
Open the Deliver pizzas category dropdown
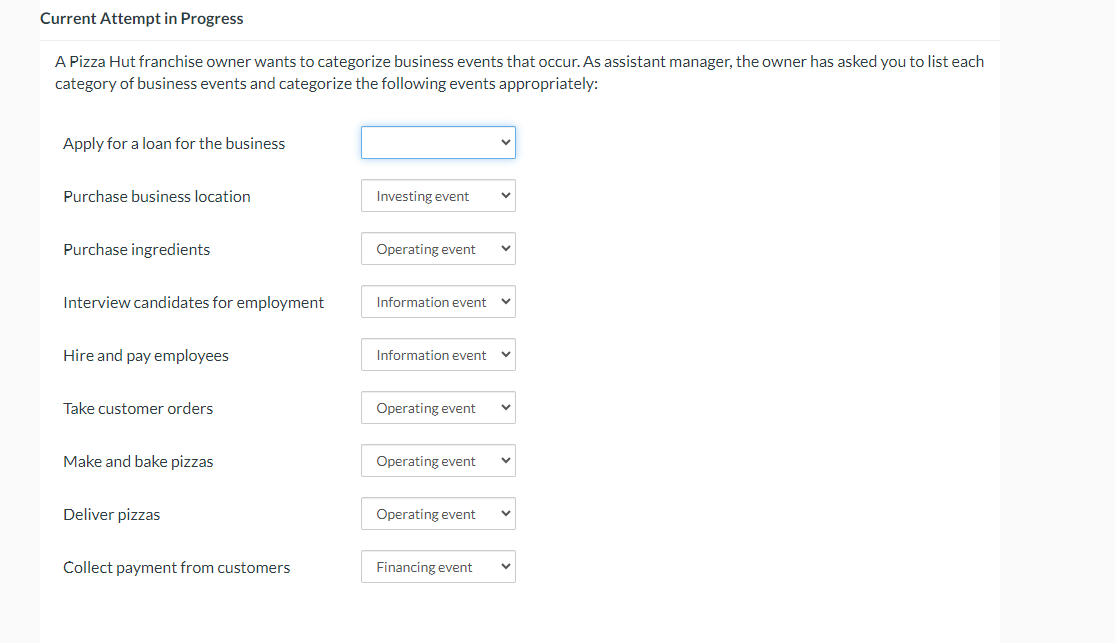tap(437, 513)
